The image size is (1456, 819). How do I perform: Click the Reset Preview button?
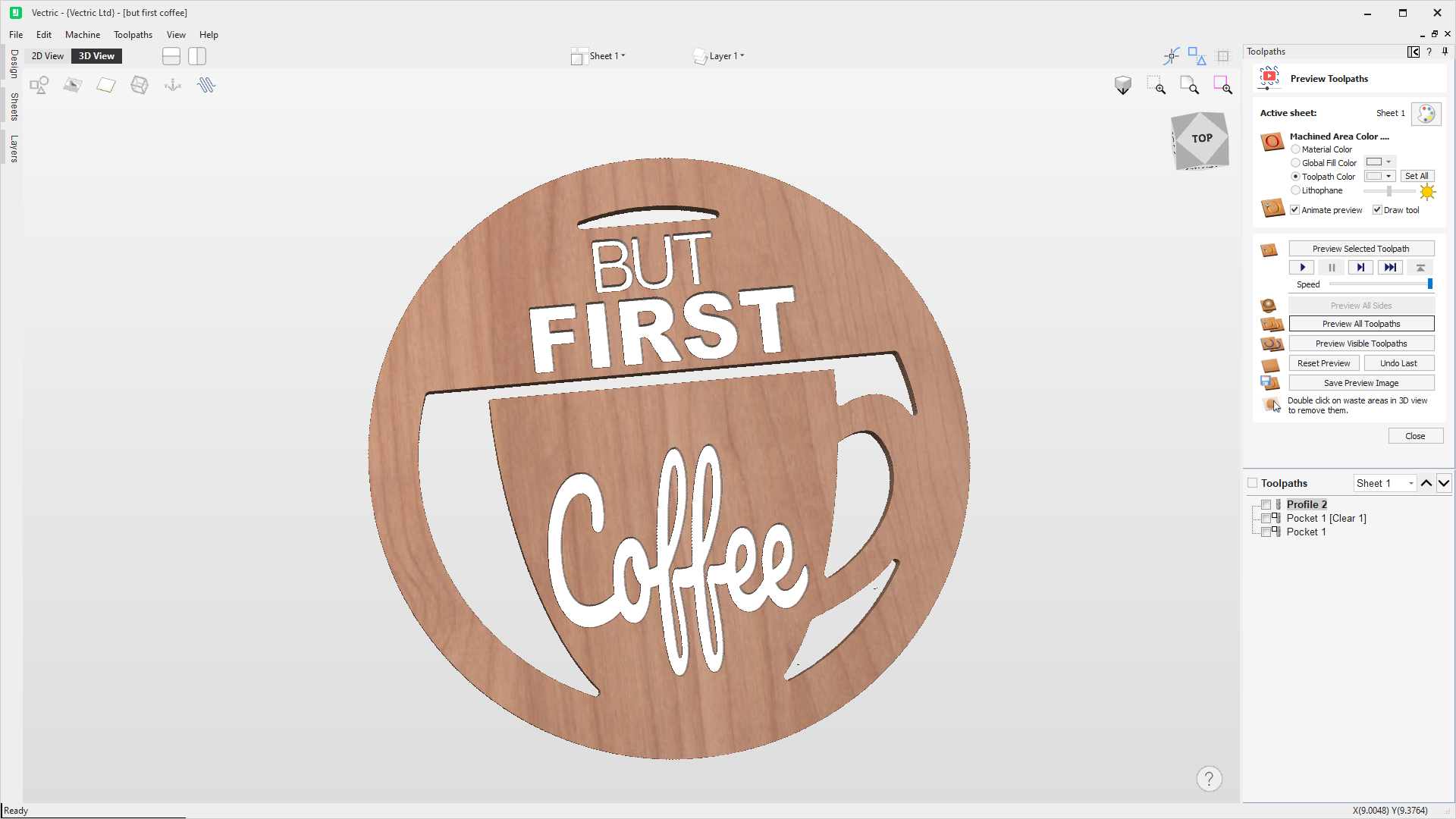point(1323,363)
